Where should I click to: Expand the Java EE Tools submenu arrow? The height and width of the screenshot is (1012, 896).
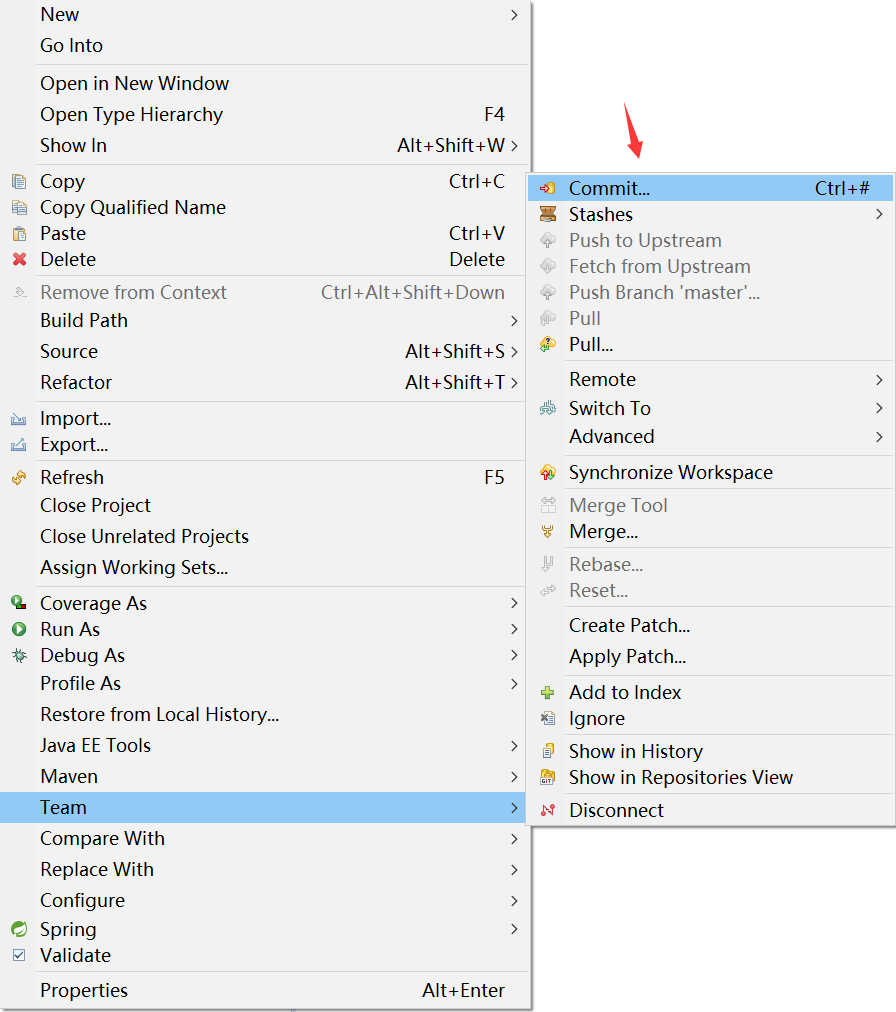click(x=514, y=746)
